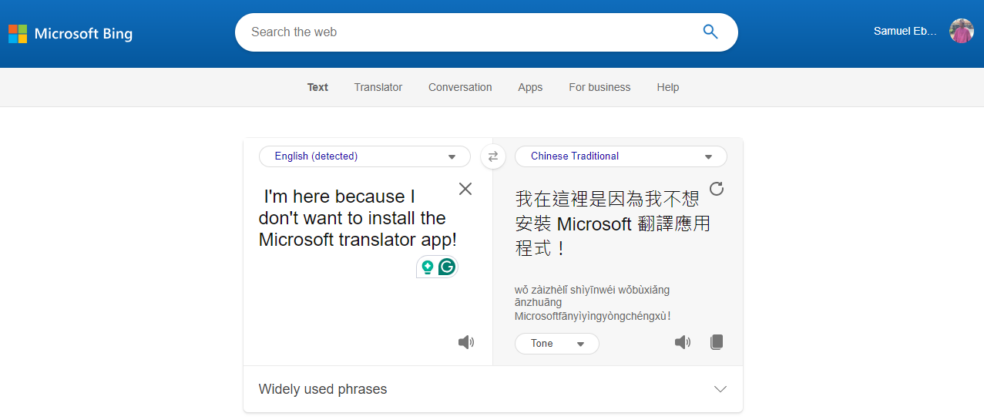Screen dimensions: 984x420
Task: Open the Chinese Traditional language dropdown
Action: 620,156
